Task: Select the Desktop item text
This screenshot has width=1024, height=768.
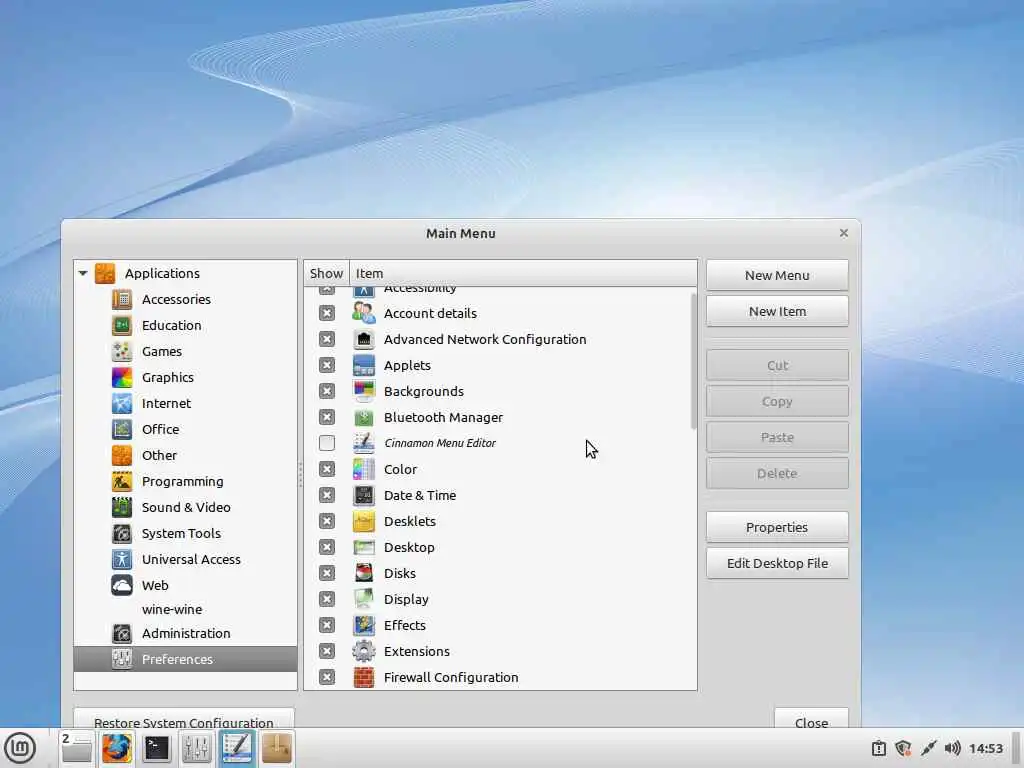Action: pos(409,547)
